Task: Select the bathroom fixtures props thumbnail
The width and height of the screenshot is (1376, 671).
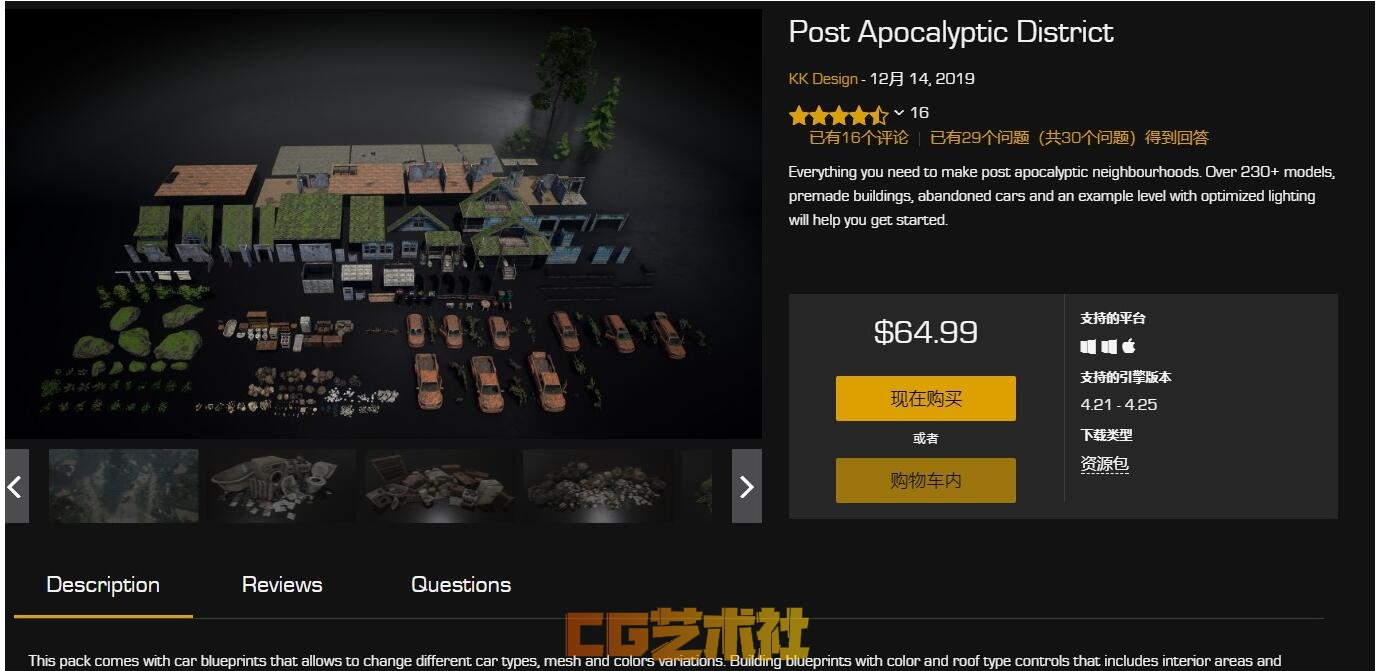Action: pos(282,486)
